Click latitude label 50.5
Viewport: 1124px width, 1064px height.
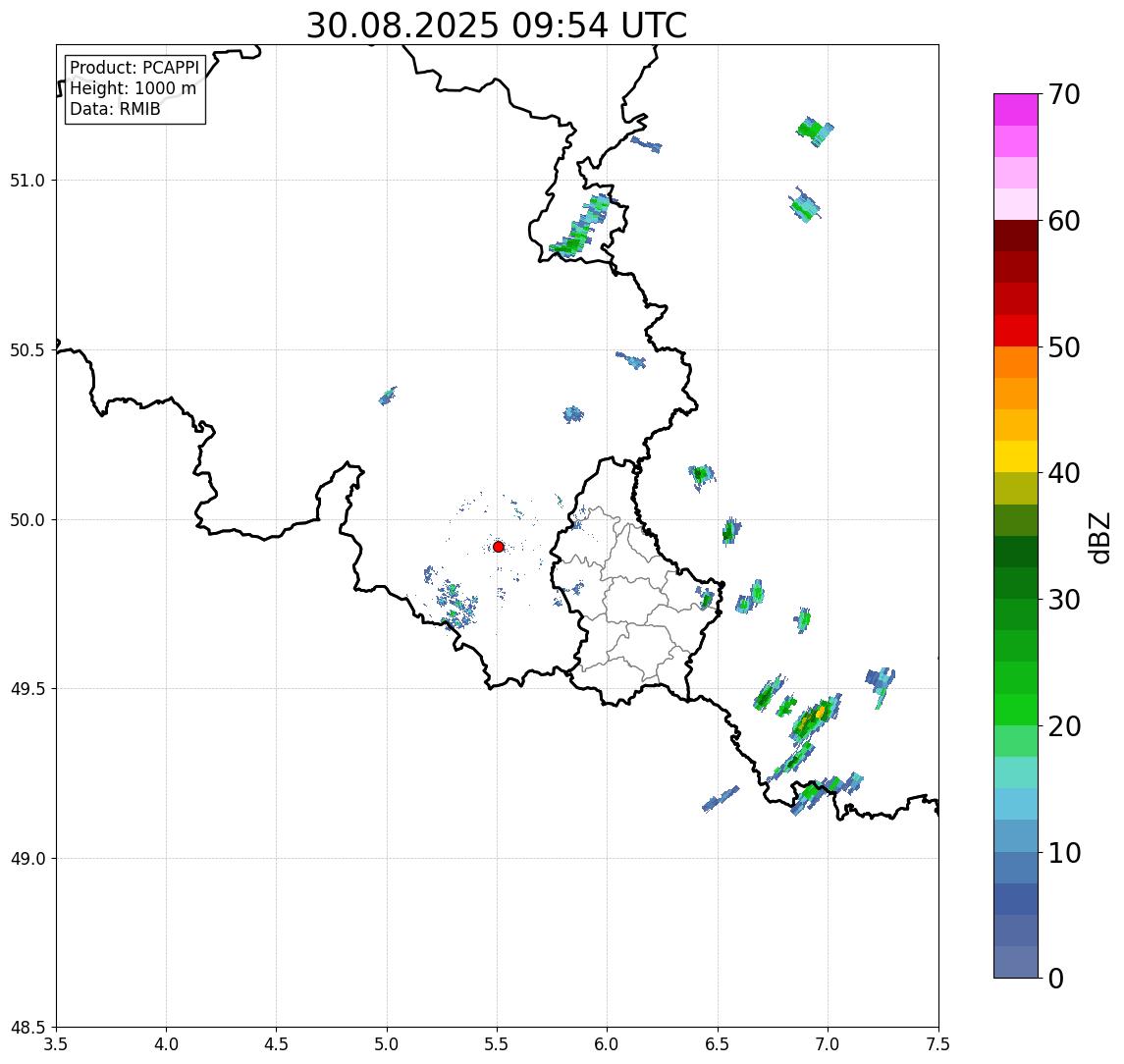click(27, 350)
